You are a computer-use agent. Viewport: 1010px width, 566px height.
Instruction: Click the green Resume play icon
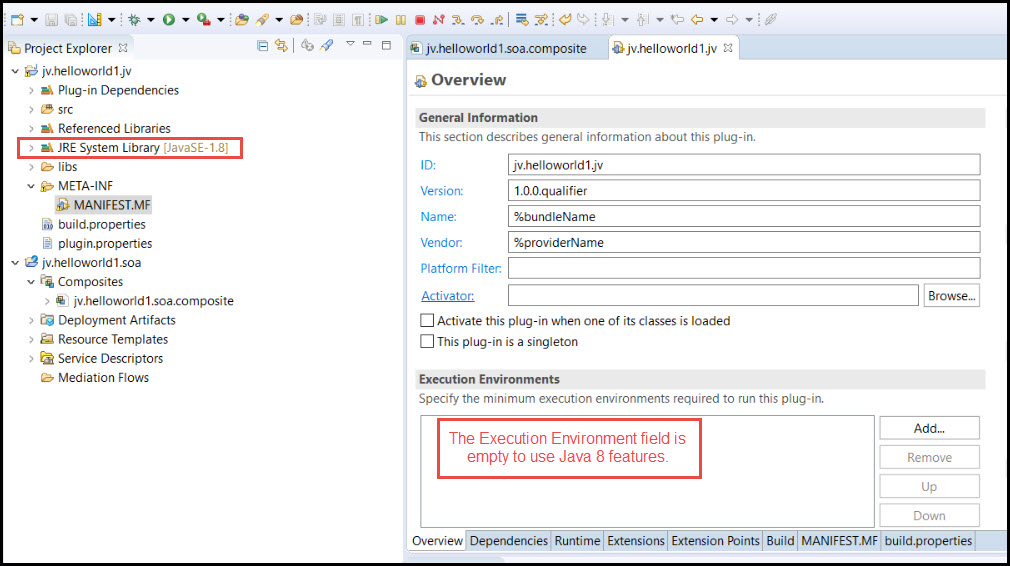coord(381,19)
